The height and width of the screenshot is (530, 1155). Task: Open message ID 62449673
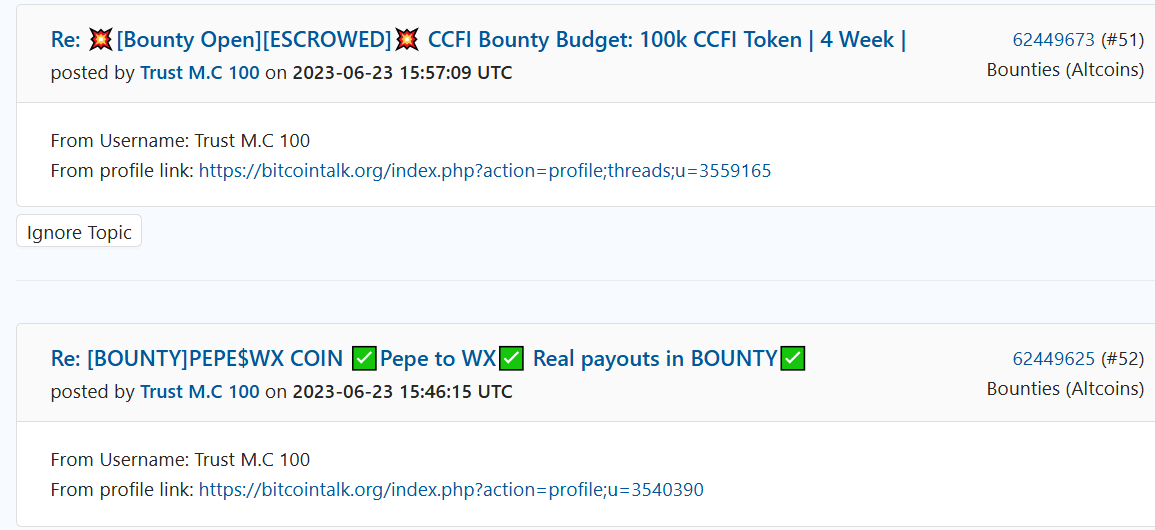coord(1053,40)
